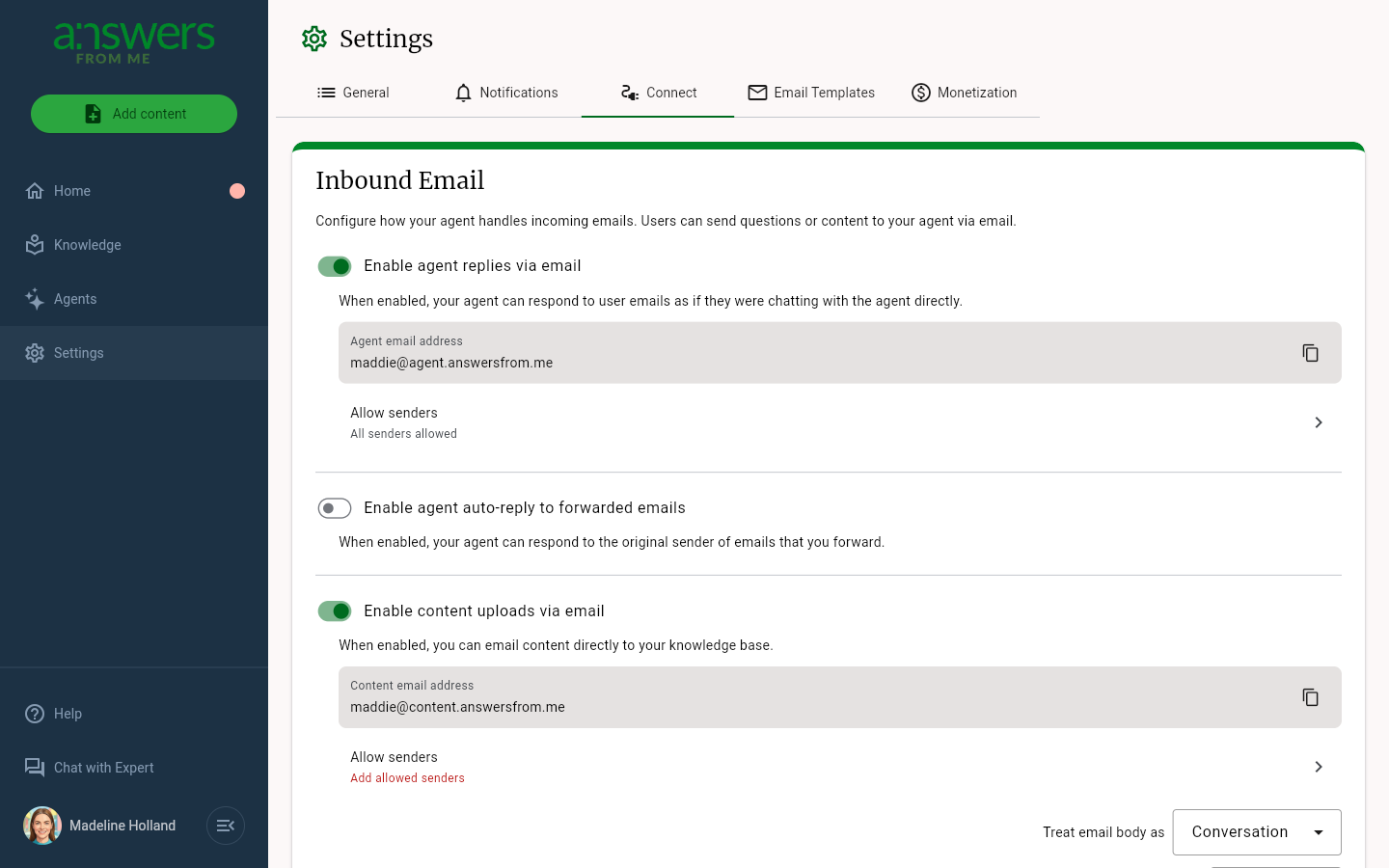Image resolution: width=1389 pixels, height=868 pixels.
Task: Copy the agent email address
Action: point(1310,353)
